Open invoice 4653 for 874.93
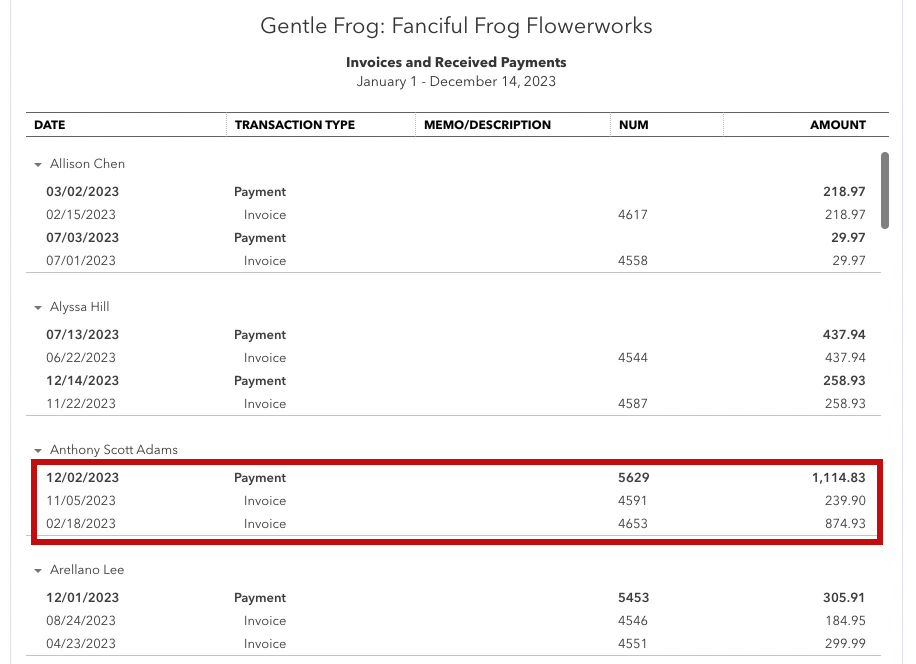Image resolution: width=916 pixels, height=664 pixels. pos(456,524)
